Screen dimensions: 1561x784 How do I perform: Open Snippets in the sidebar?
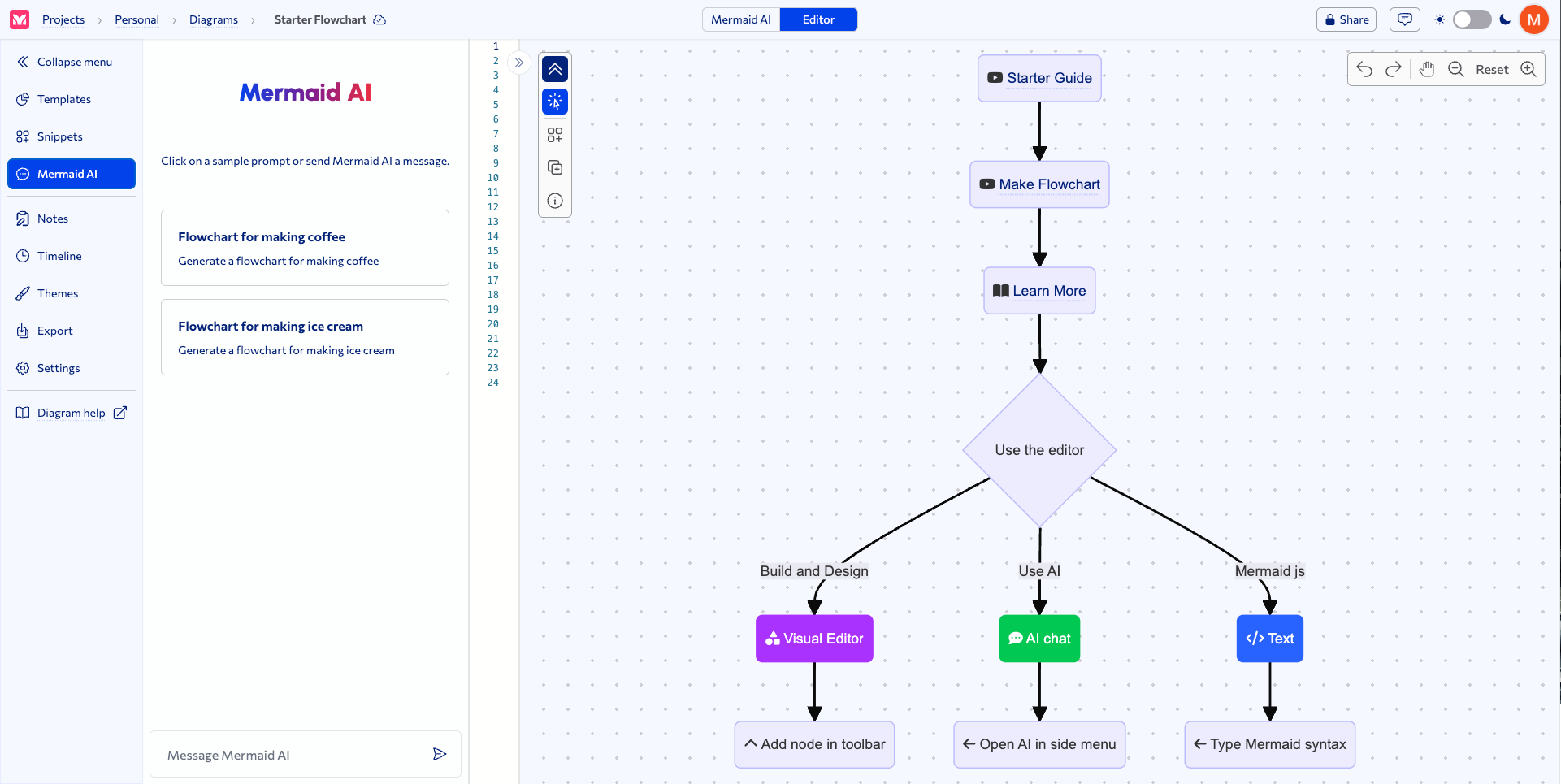[x=72, y=136]
